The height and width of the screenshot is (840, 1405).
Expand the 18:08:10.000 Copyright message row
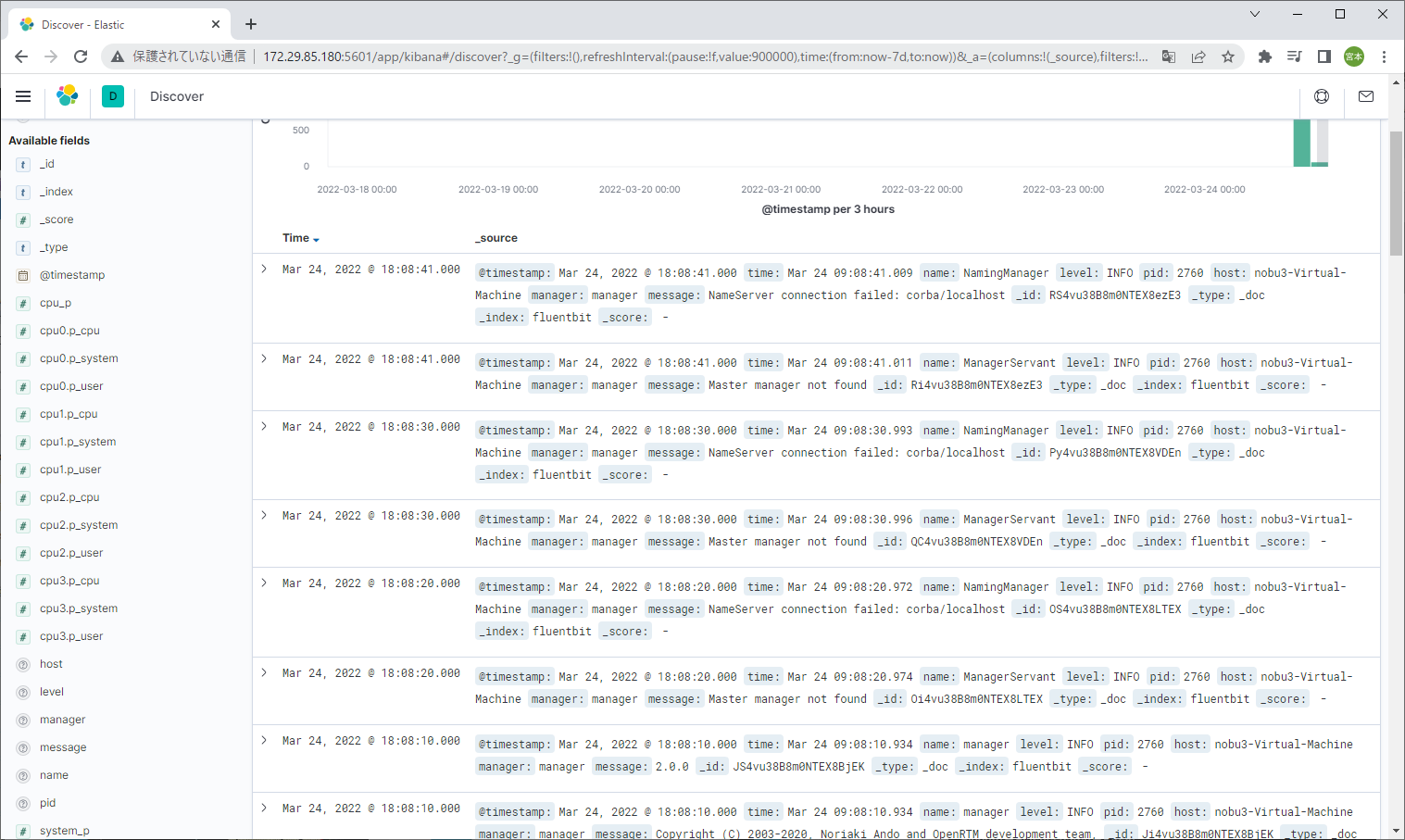[x=264, y=809]
